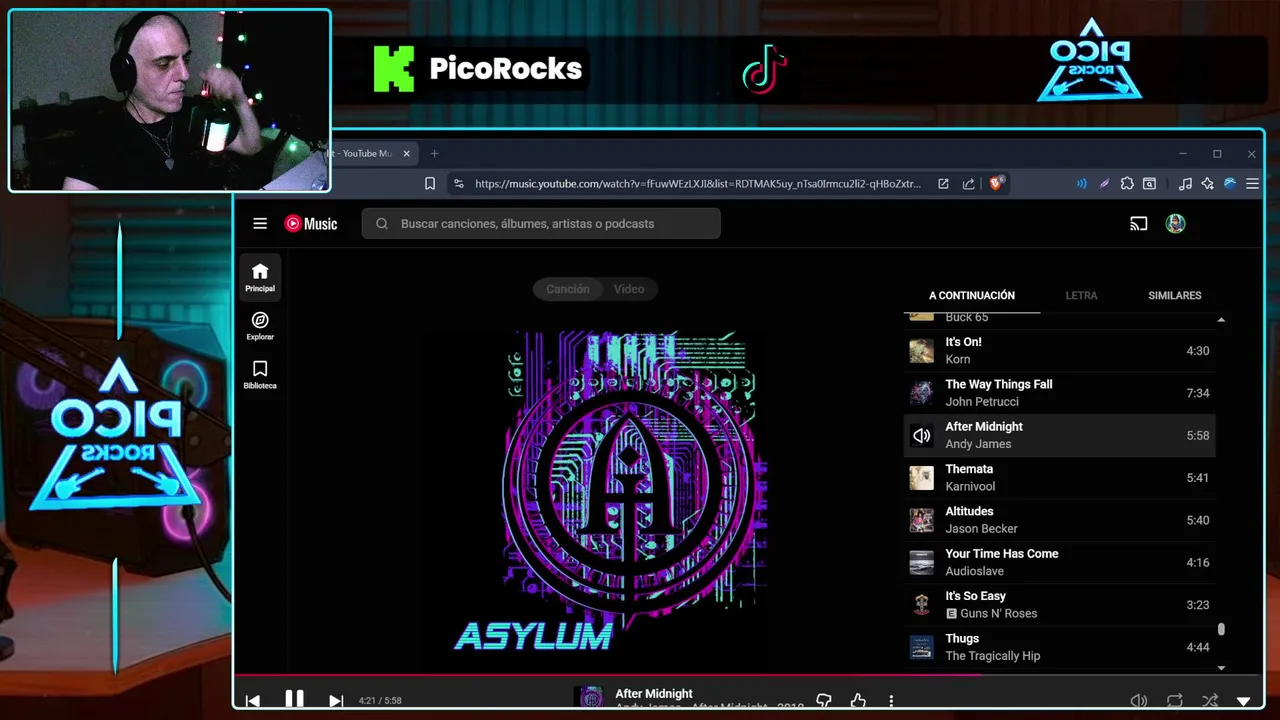
Task: Click the sound wave extension icon
Action: click(x=1081, y=184)
